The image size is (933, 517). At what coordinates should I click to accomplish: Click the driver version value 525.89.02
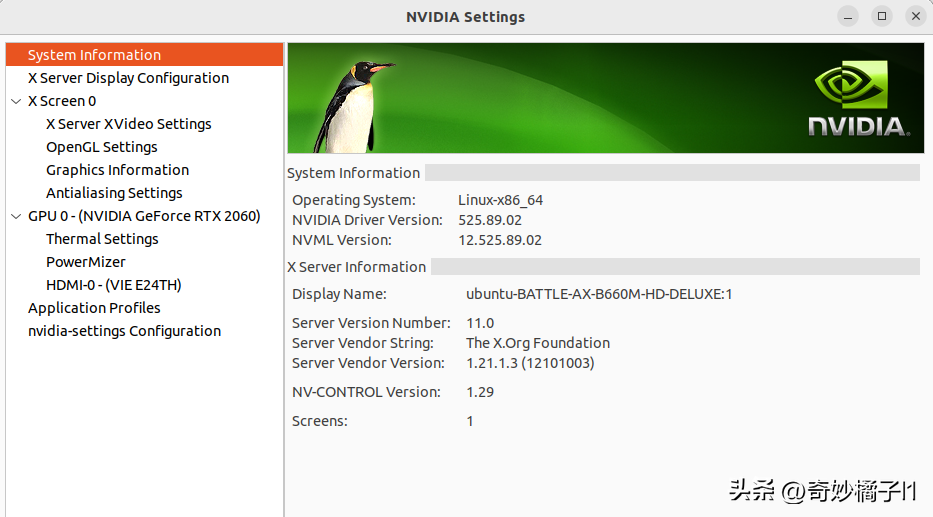point(490,220)
